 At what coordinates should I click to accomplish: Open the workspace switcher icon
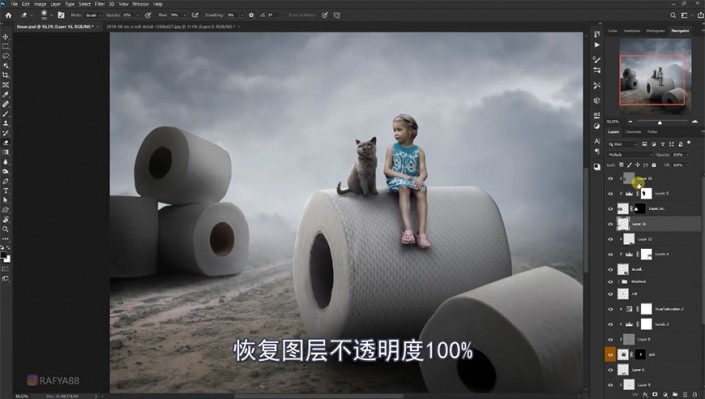[x=685, y=15]
